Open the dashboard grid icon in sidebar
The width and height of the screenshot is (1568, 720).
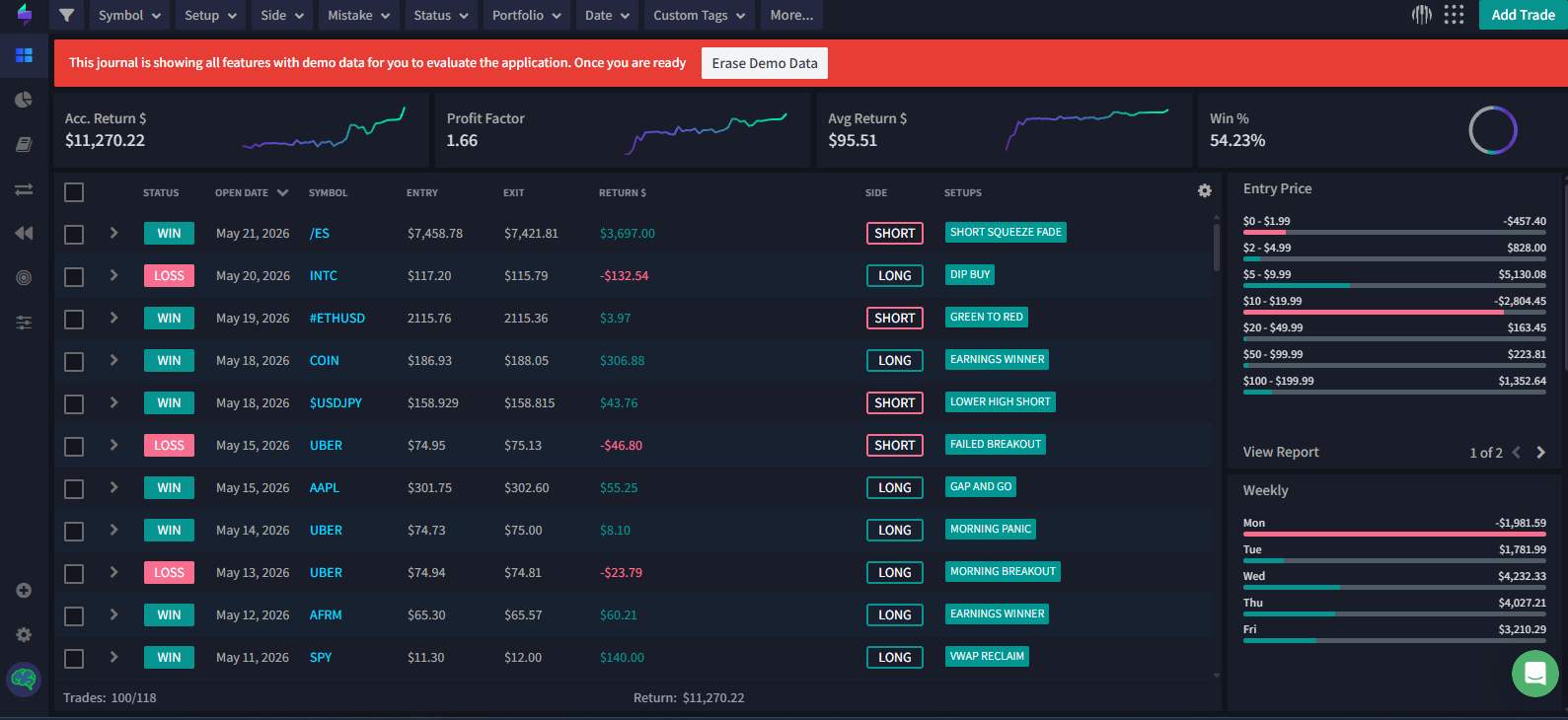coord(24,55)
